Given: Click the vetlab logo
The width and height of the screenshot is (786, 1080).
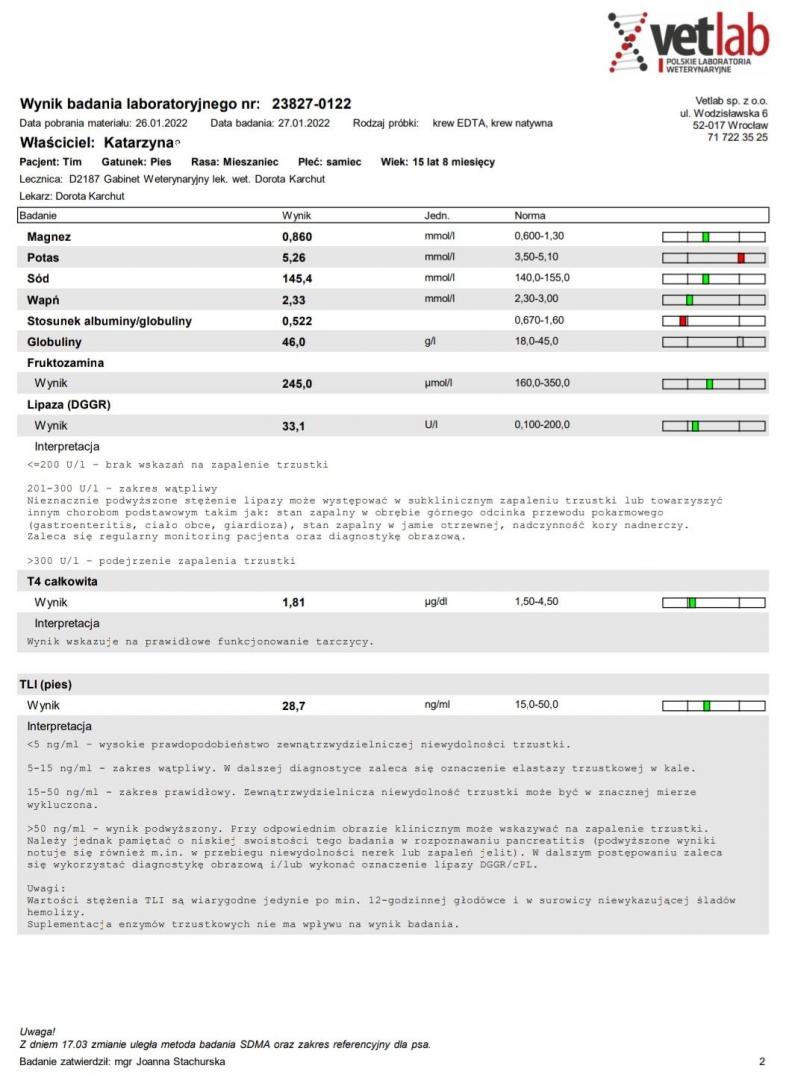Looking at the screenshot, I should pyautogui.click(x=687, y=43).
